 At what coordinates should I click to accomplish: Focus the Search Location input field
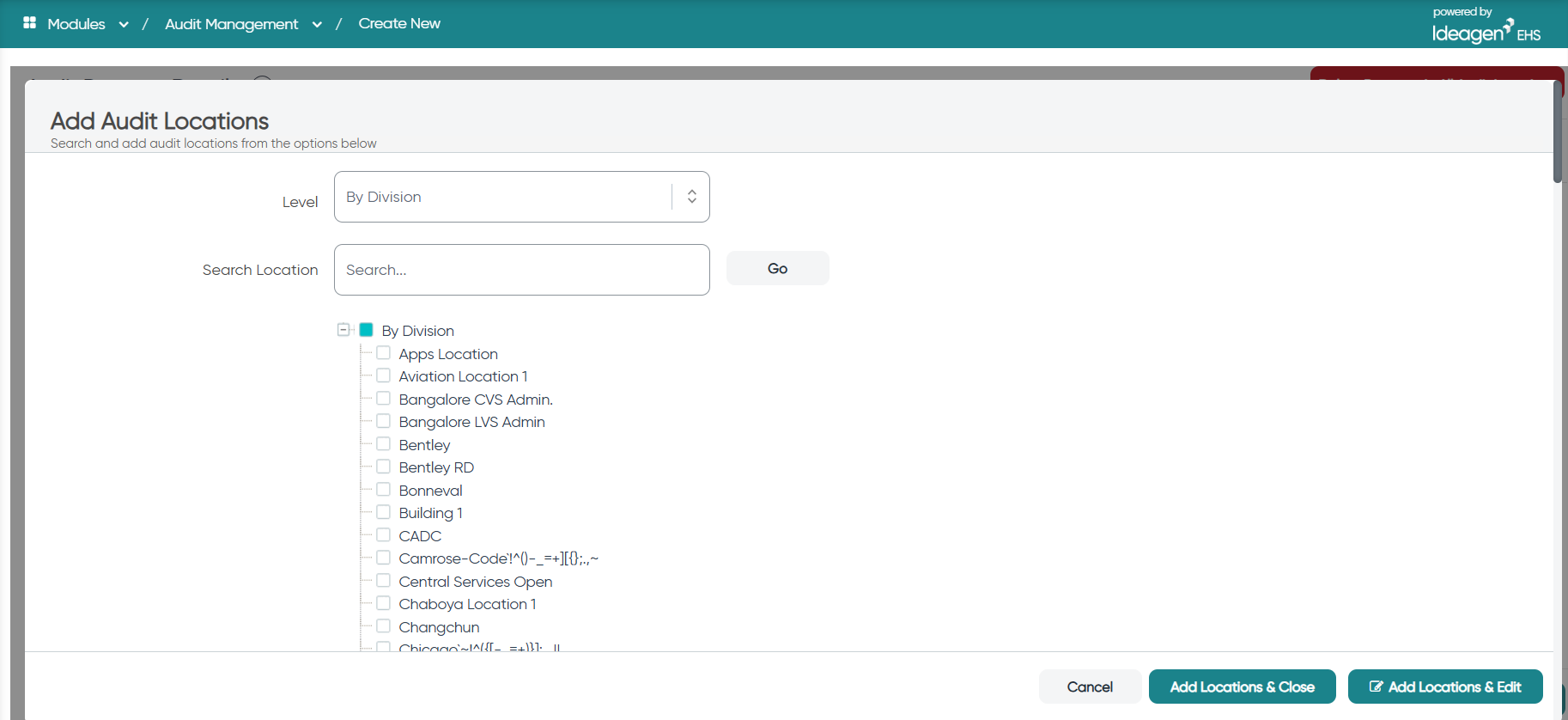coord(522,270)
